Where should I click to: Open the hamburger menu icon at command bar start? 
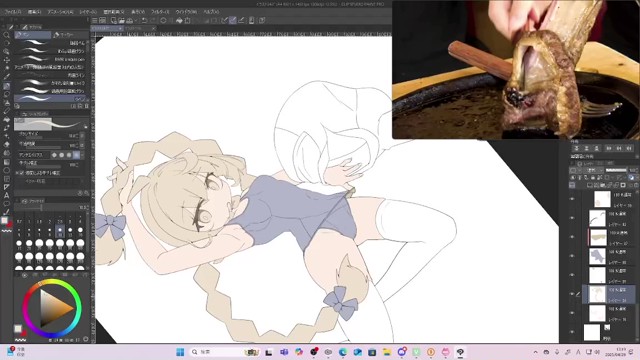tap(94, 20)
